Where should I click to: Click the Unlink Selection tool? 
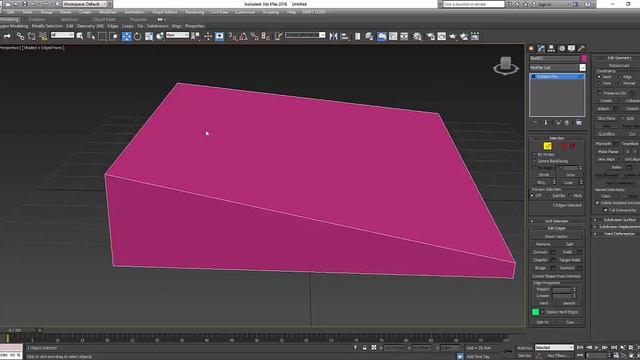(31, 37)
